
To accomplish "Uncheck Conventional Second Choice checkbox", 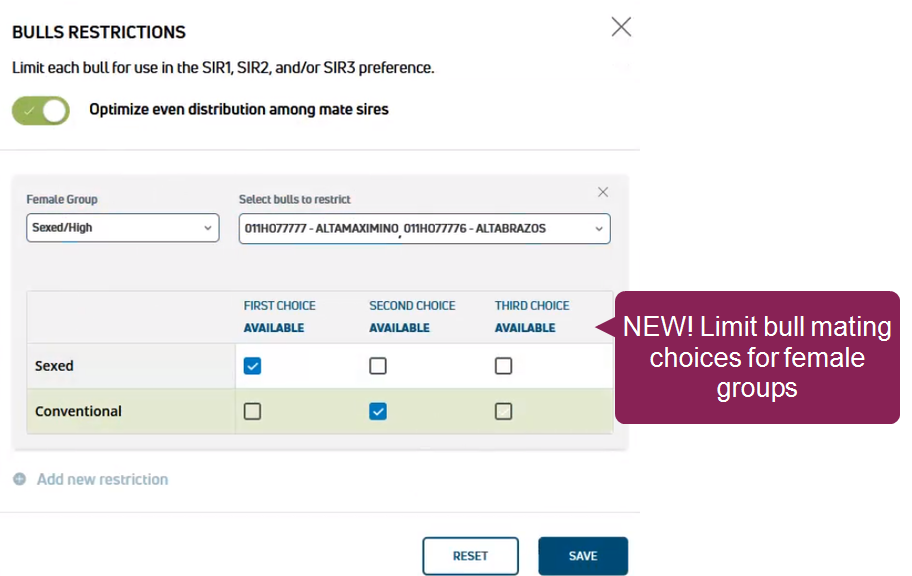I will pyautogui.click(x=378, y=411).
